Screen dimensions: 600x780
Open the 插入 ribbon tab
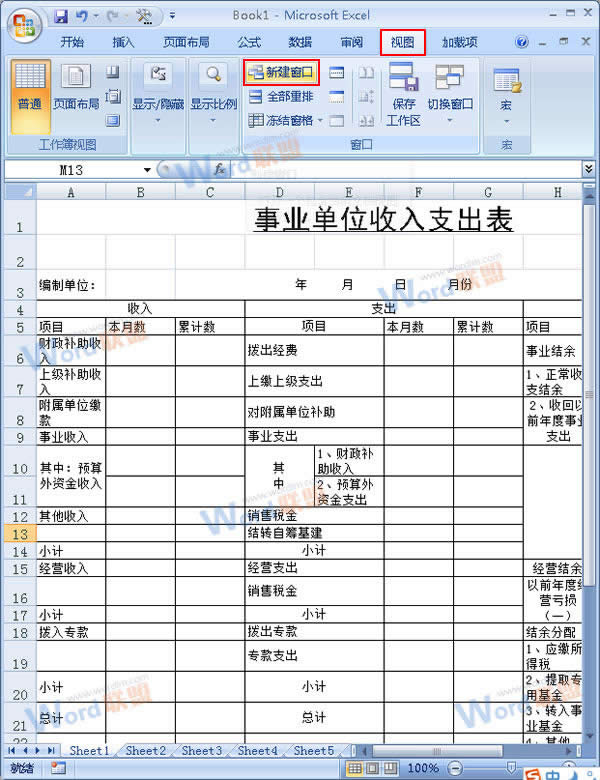pyautogui.click(x=123, y=42)
